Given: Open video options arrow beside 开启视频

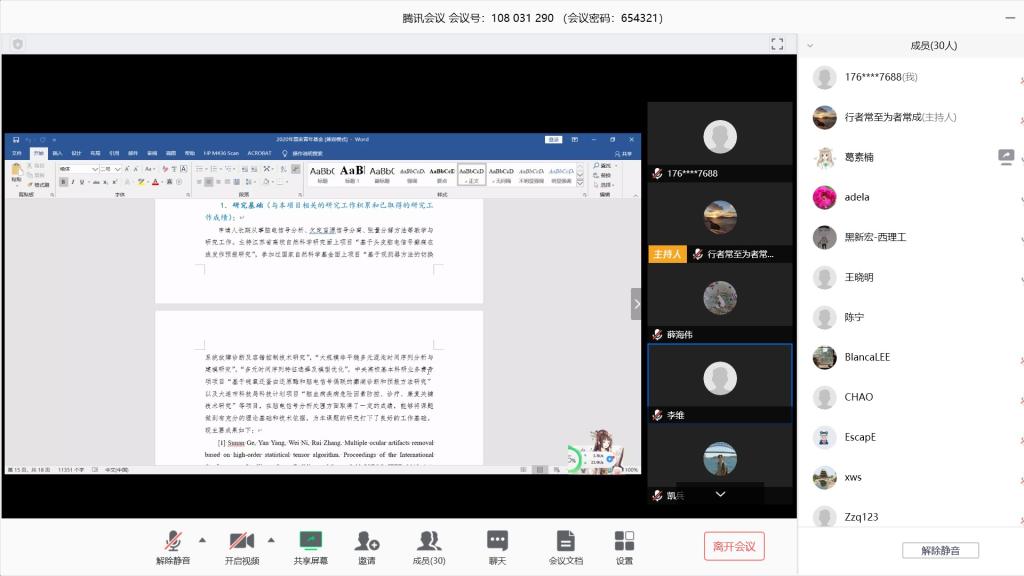Looking at the screenshot, I should [x=271, y=540].
